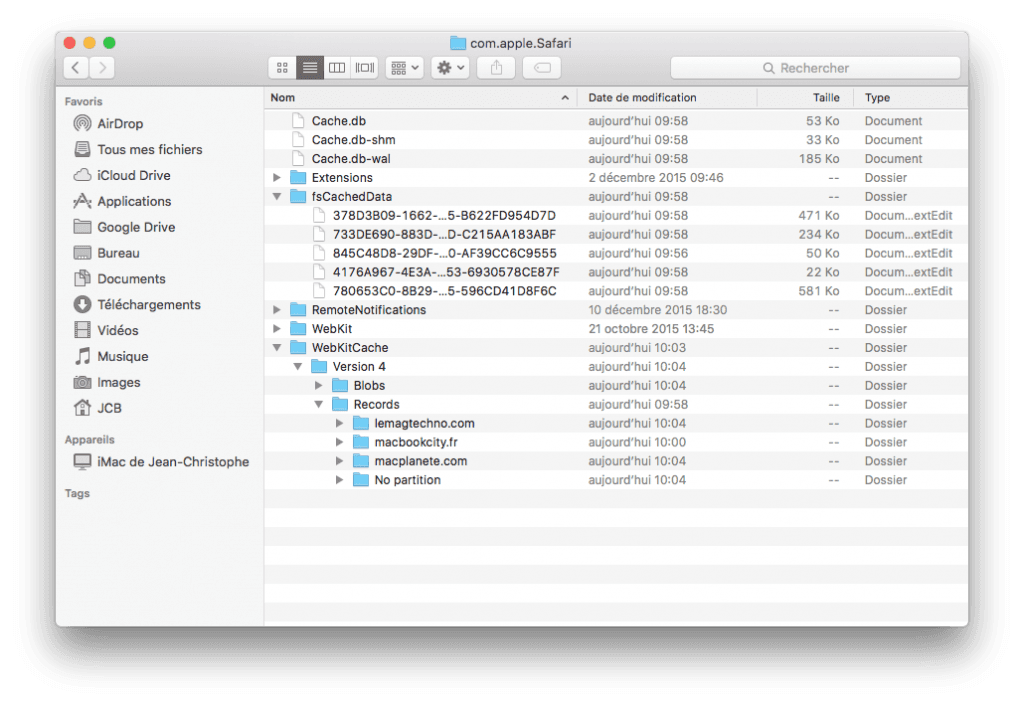Image resolution: width=1024 pixels, height=706 pixels.
Task: Open Tous mes fichiers in sidebar
Action: pyautogui.click(x=138, y=150)
